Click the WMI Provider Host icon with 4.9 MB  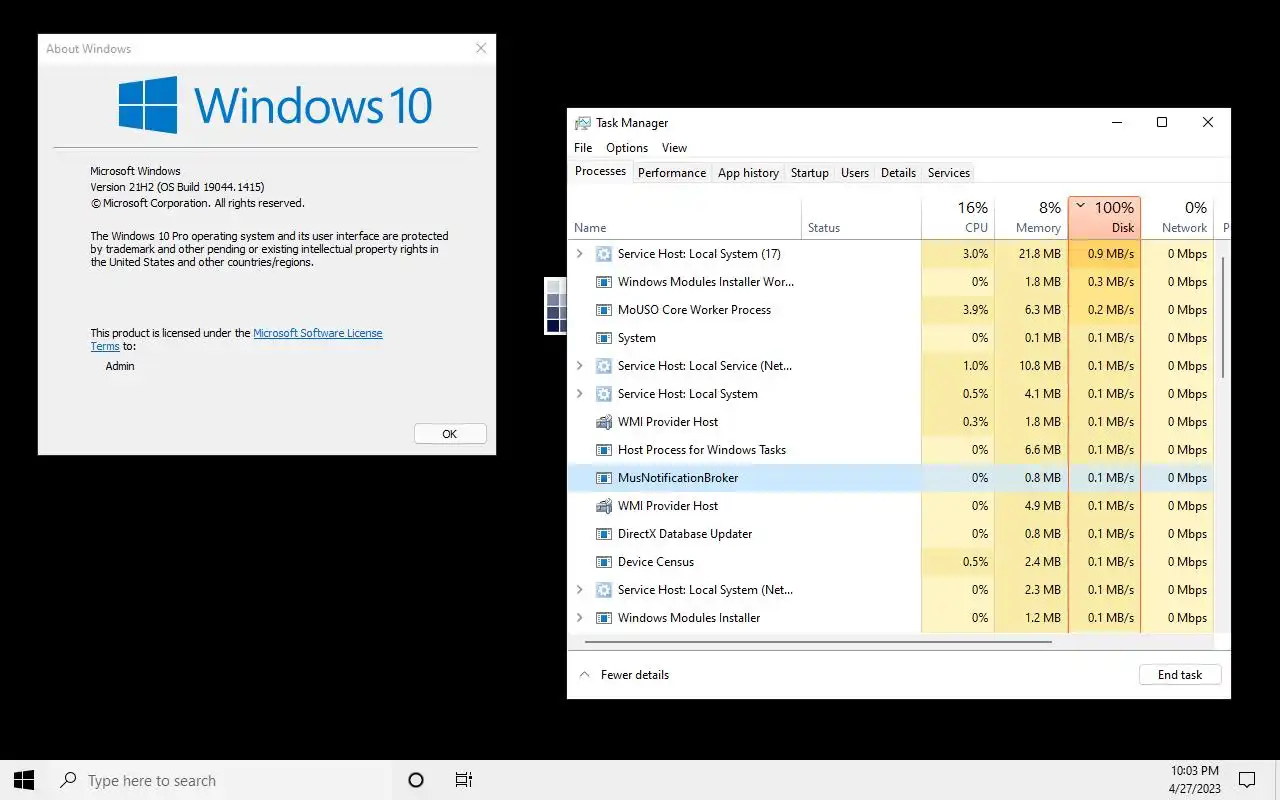point(604,506)
